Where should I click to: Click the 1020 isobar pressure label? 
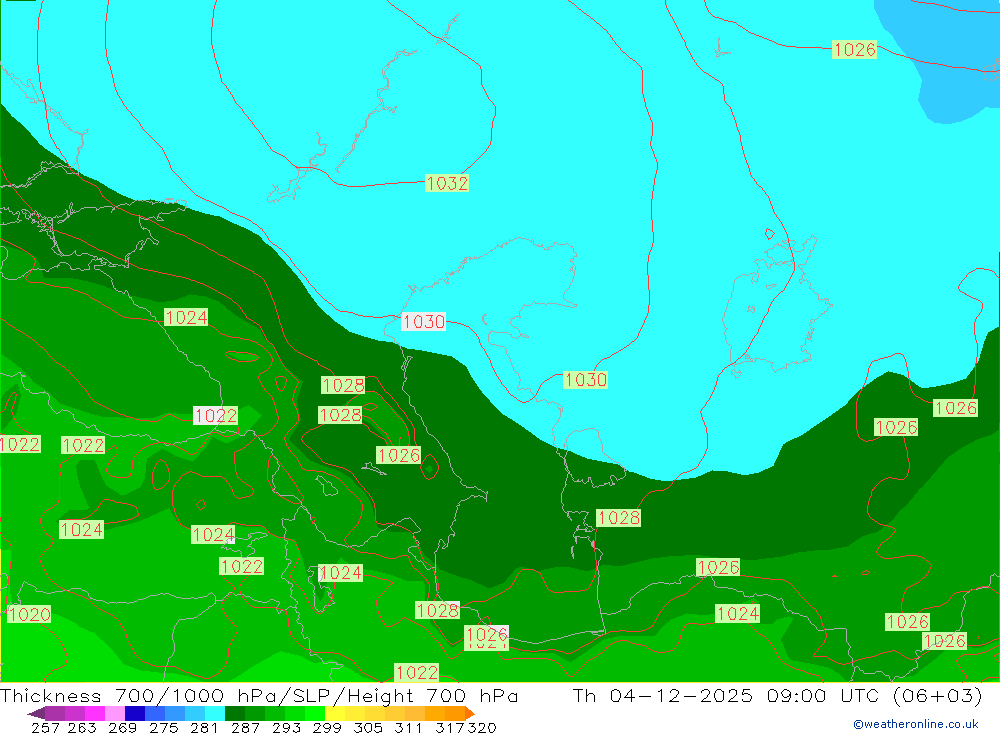pos(29,614)
